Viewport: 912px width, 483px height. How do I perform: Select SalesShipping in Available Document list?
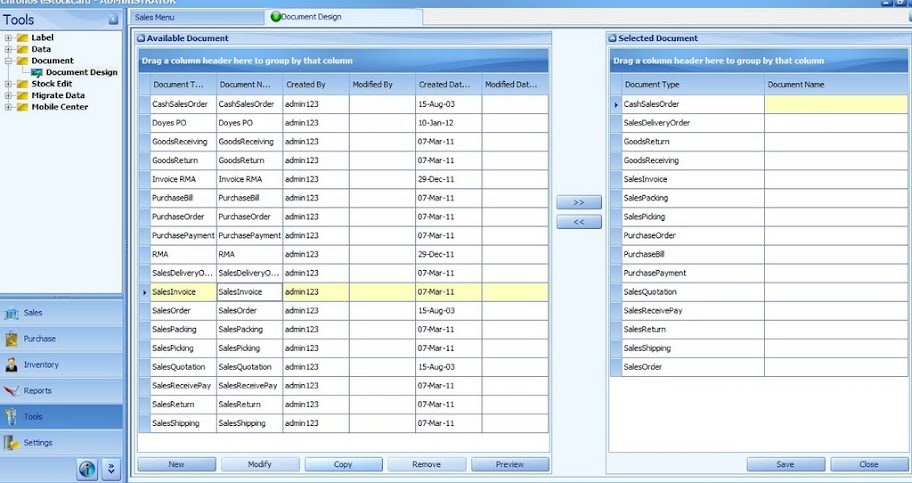click(x=344, y=423)
